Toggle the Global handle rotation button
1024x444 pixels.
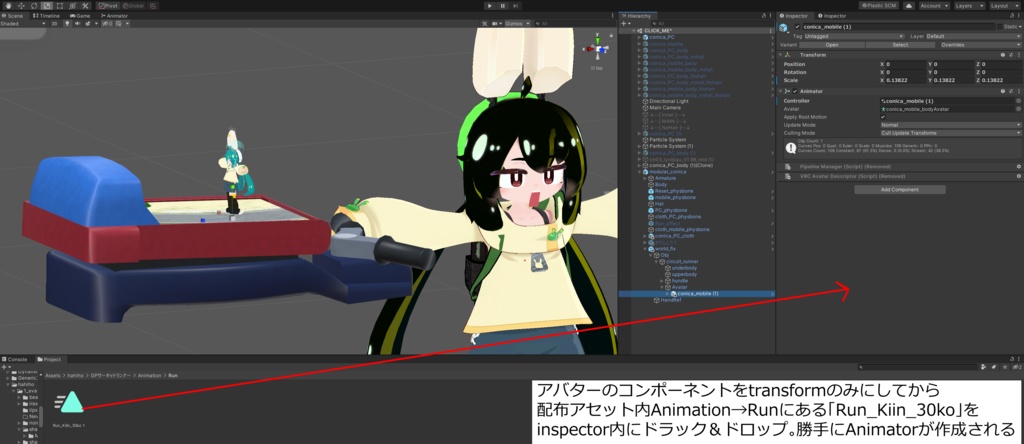tap(133, 5)
